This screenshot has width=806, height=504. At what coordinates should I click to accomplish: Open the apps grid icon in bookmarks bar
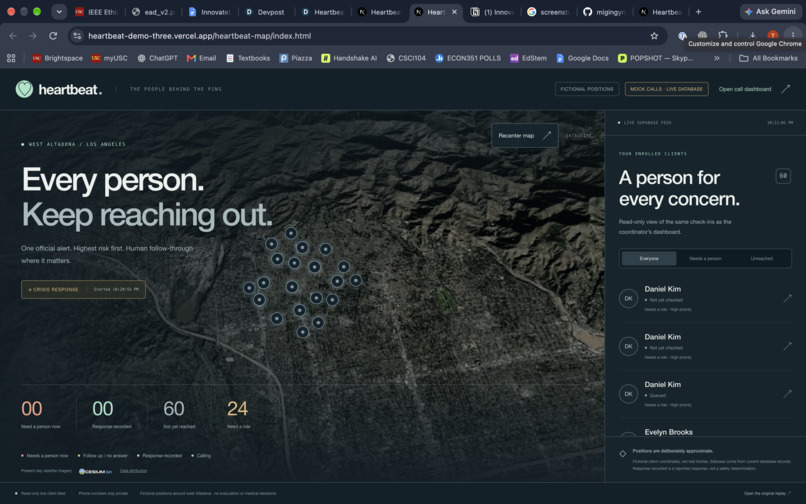pos(11,58)
